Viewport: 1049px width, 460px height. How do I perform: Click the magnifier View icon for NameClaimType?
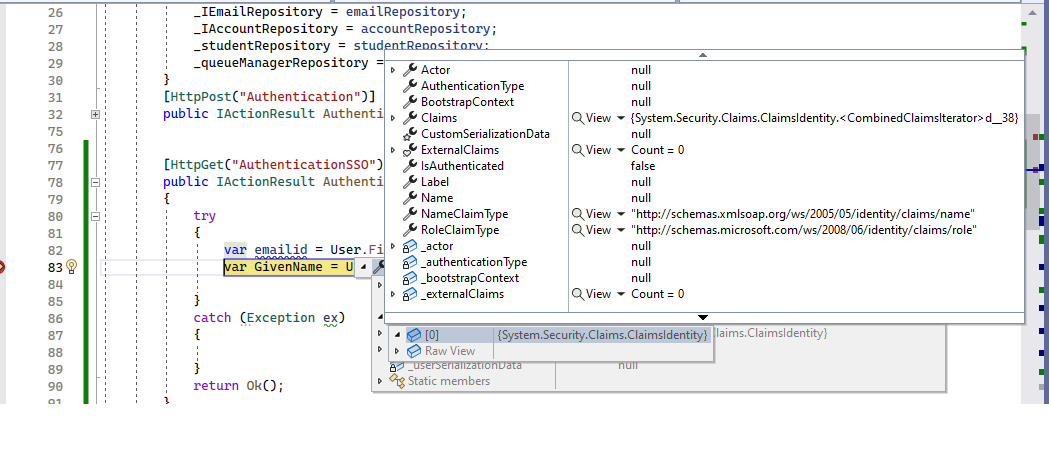pos(577,215)
